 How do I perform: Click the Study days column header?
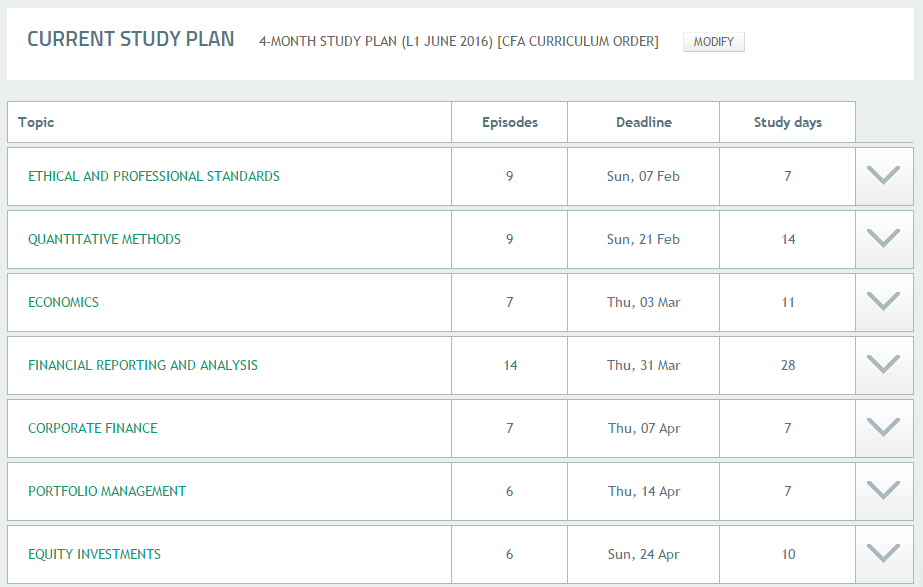coord(788,122)
